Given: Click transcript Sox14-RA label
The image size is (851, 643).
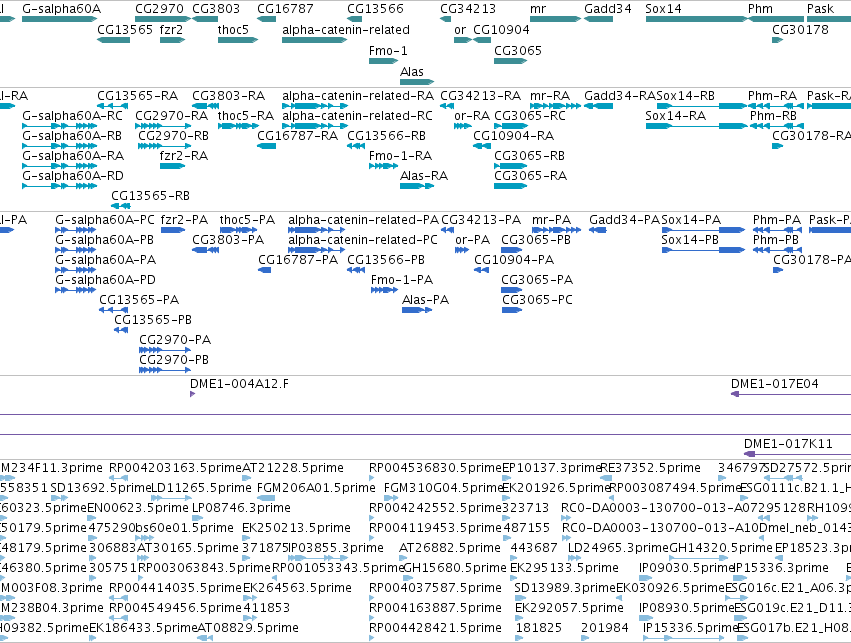Looking at the screenshot, I should (x=675, y=116).
